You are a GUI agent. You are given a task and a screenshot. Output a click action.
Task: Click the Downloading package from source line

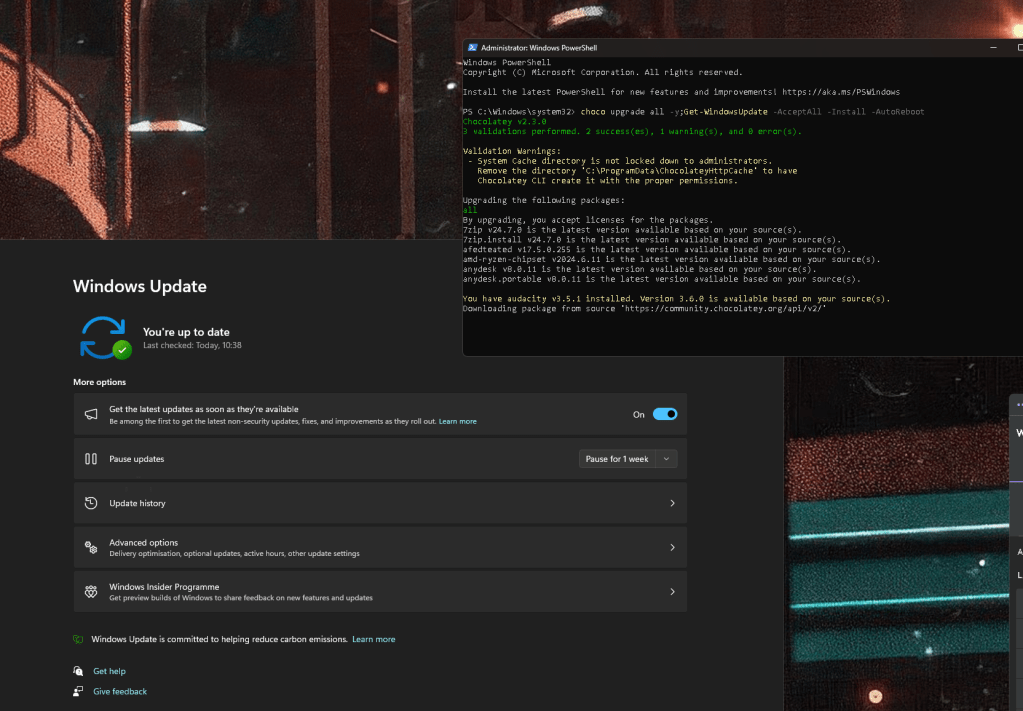(645, 309)
